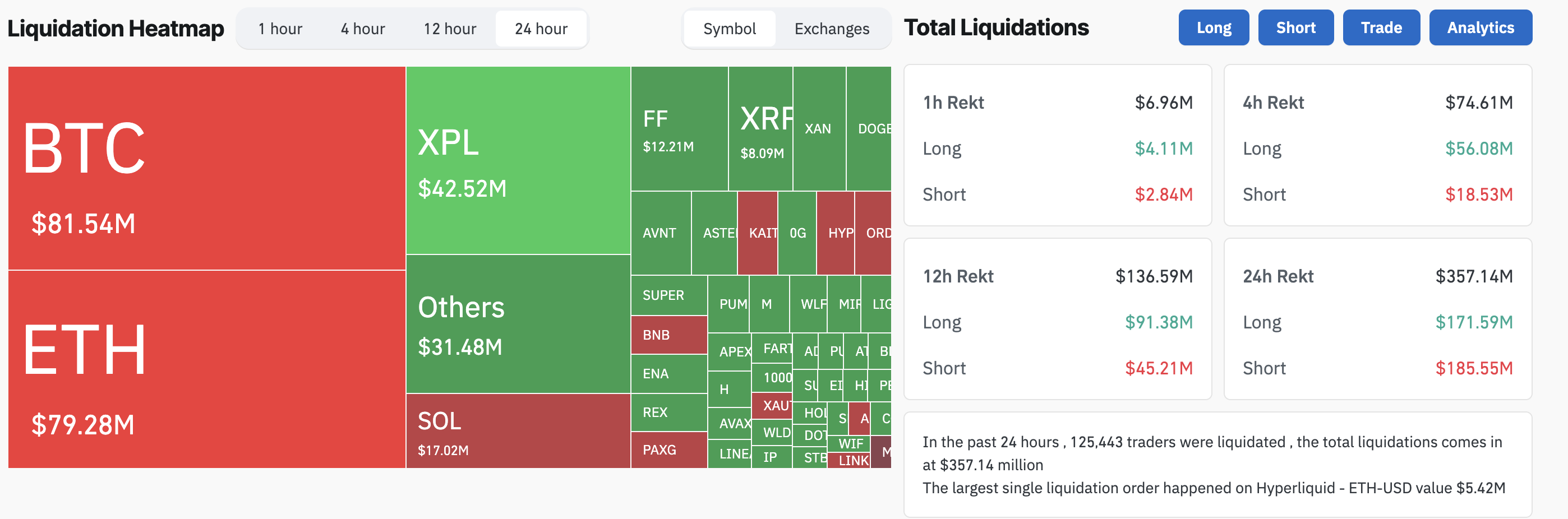This screenshot has height=519, width=1568.
Task: Keep the 24 hour timeframe selected
Action: click(x=541, y=28)
